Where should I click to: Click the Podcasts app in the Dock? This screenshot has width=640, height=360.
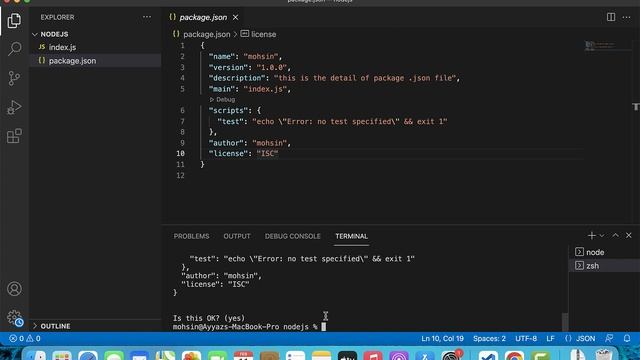pyautogui.click(x=399, y=356)
